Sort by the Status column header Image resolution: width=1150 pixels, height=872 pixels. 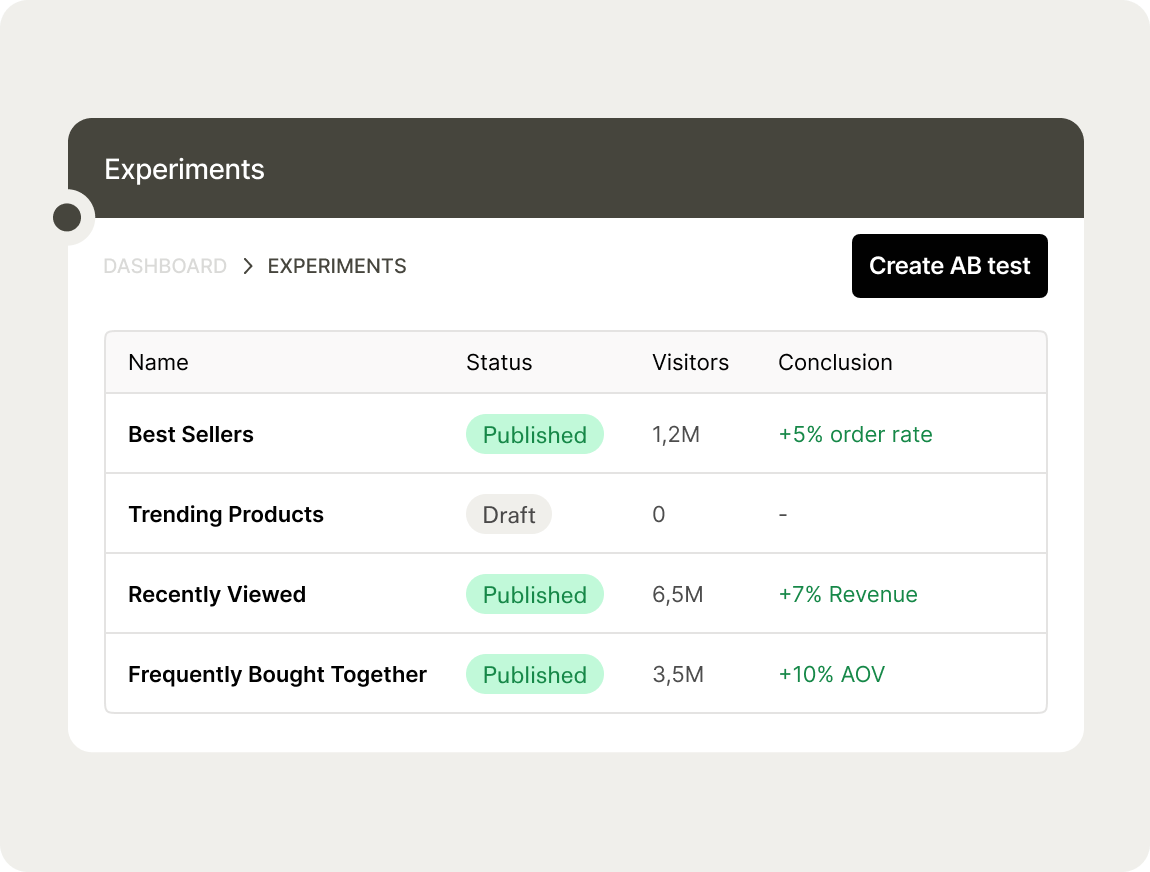499,362
